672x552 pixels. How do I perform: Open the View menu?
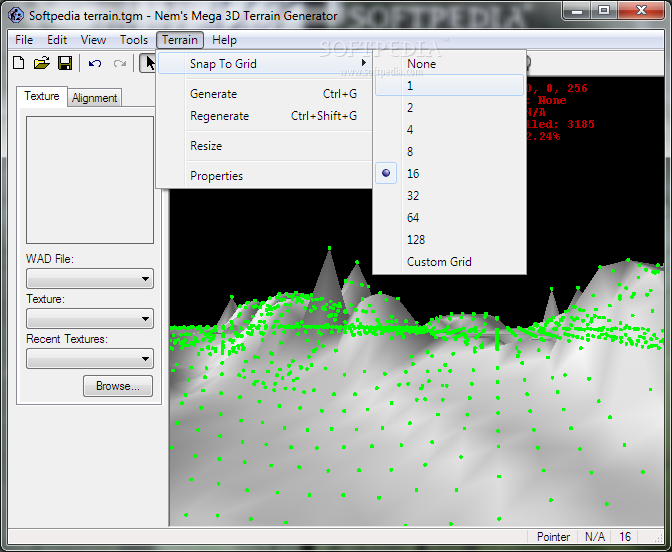point(93,40)
